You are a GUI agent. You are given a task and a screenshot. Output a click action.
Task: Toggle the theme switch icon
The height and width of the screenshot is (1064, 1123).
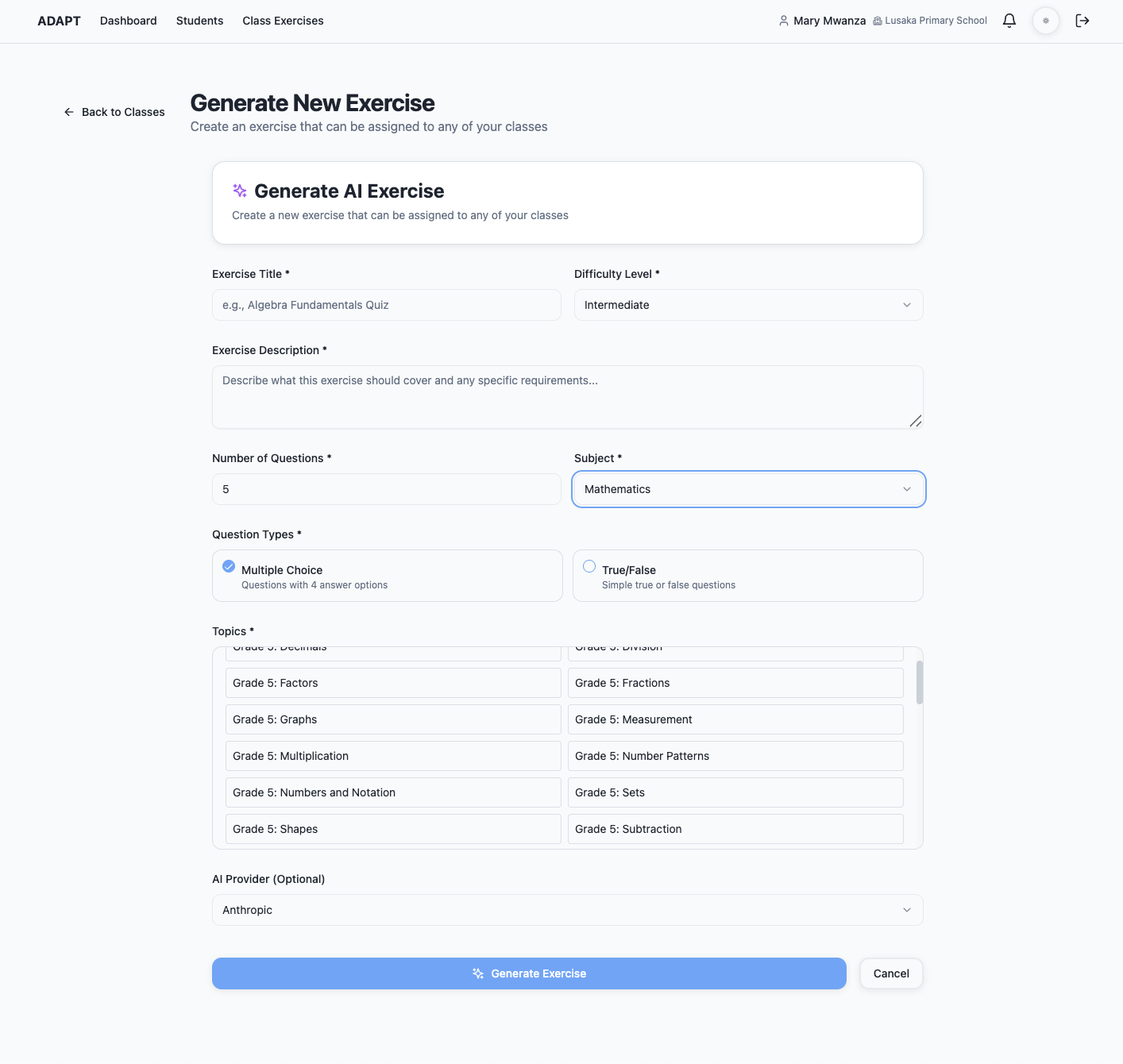(x=1046, y=21)
